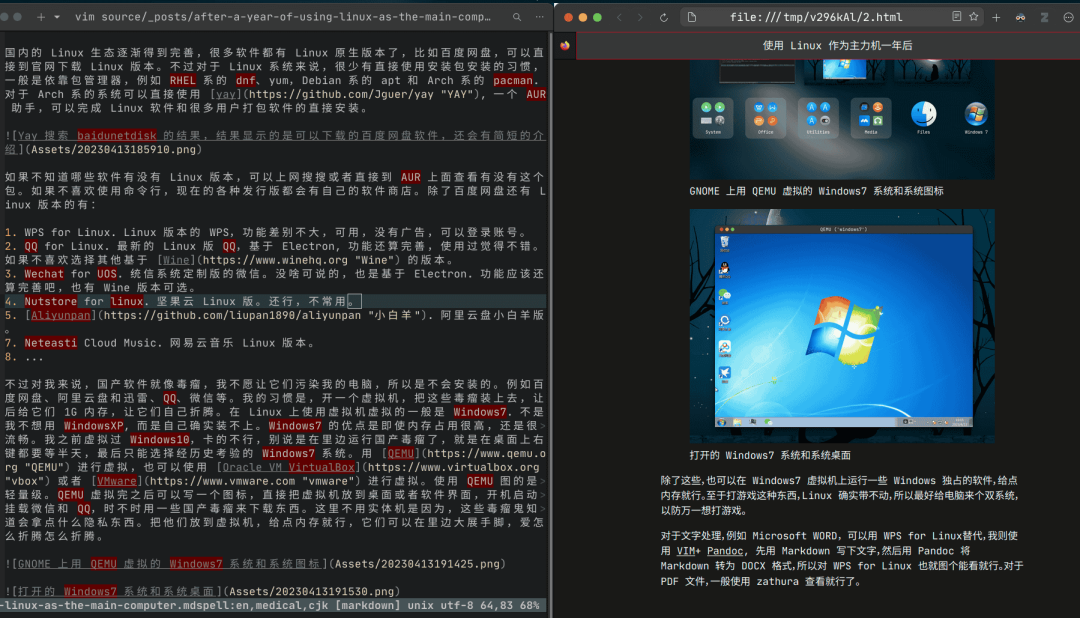Click the page info document icon in address bar
1080x618 pixels.
click(692, 17)
